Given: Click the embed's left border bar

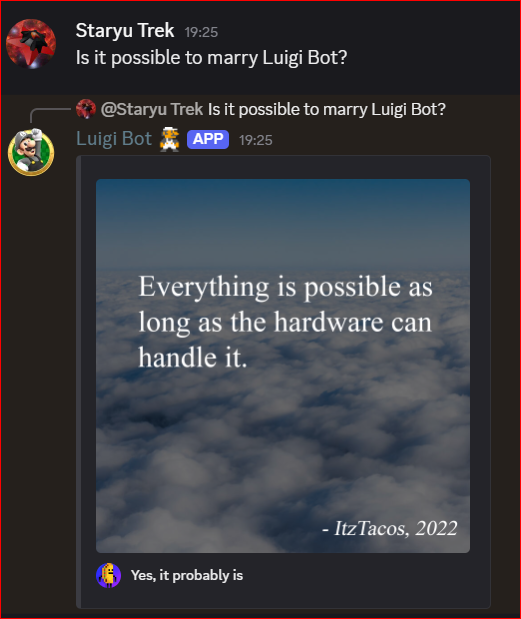Looking at the screenshot, I should [79, 382].
